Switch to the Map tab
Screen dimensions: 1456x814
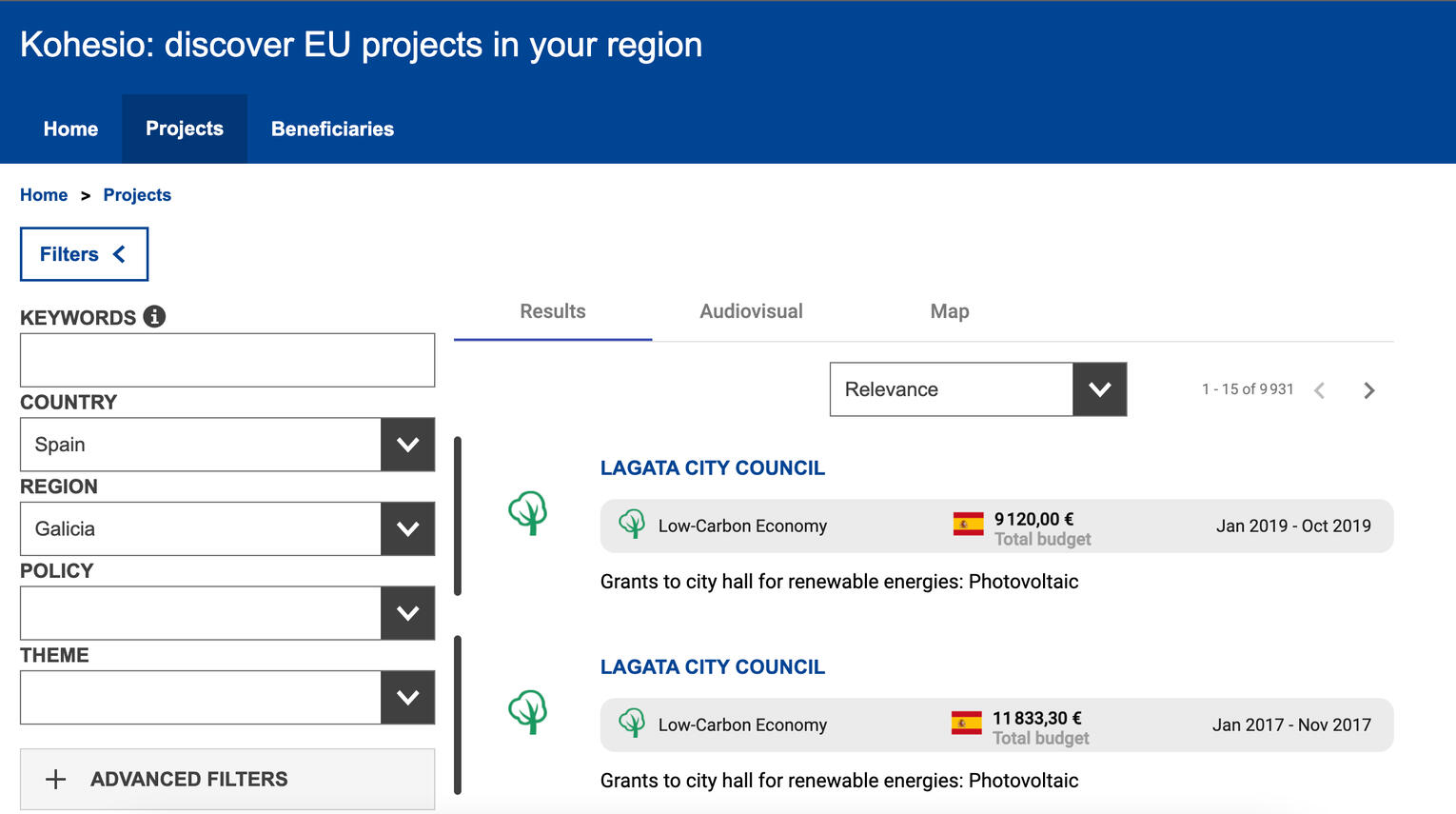coord(949,311)
